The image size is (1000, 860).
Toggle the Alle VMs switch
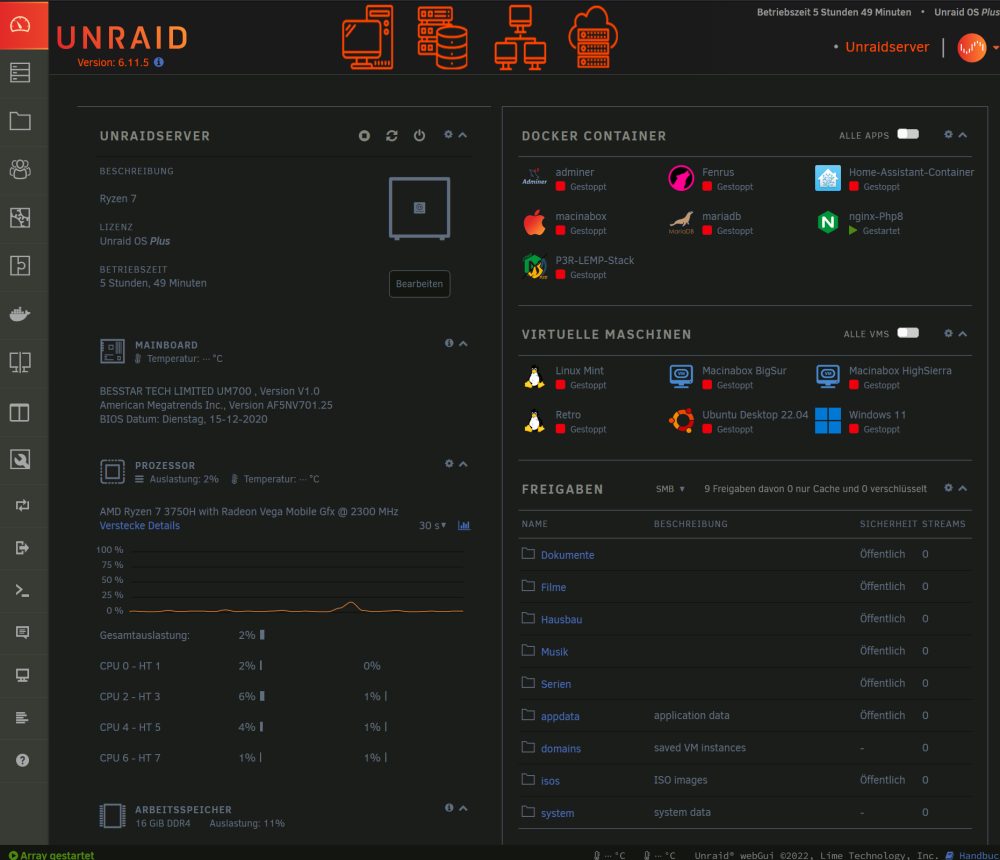pyautogui.click(x=908, y=332)
